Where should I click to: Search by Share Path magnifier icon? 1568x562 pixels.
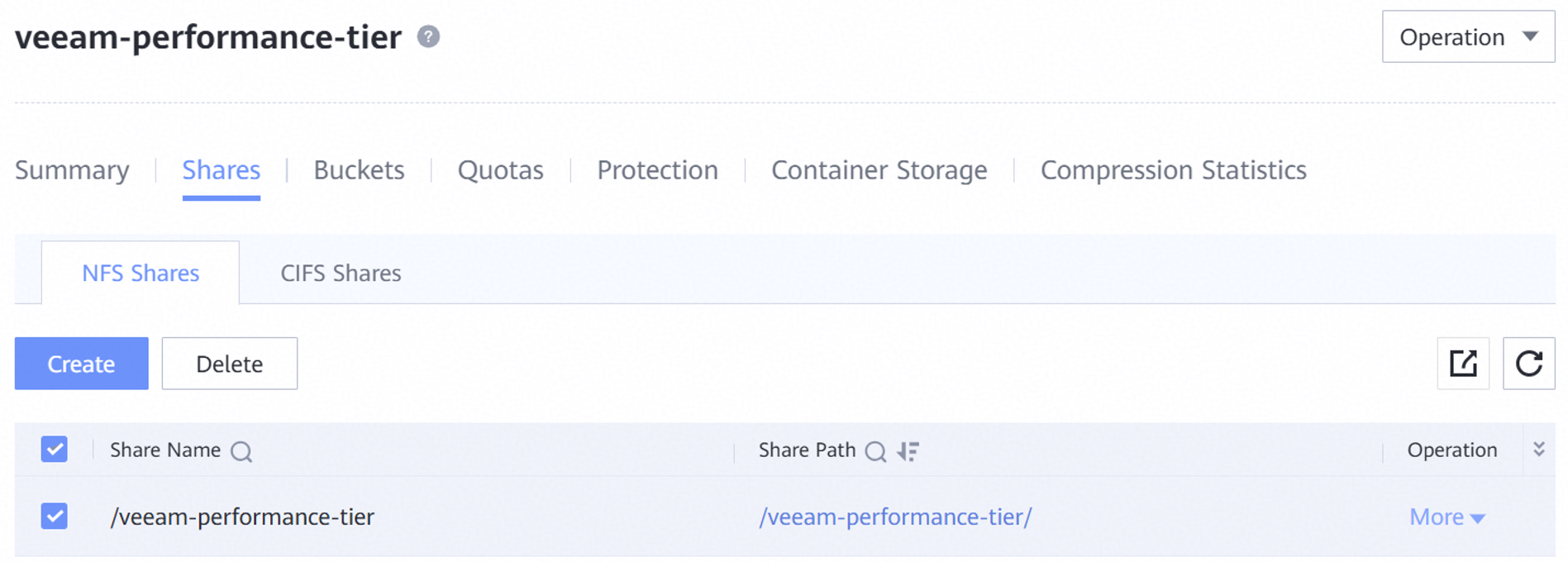click(875, 451)
